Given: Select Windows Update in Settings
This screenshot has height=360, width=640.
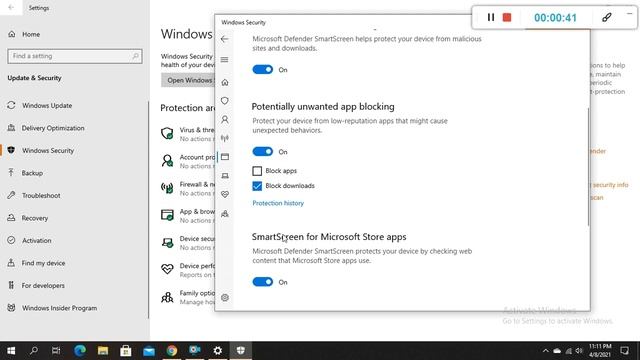Looking at the screenshot, I should click(74, 105).
